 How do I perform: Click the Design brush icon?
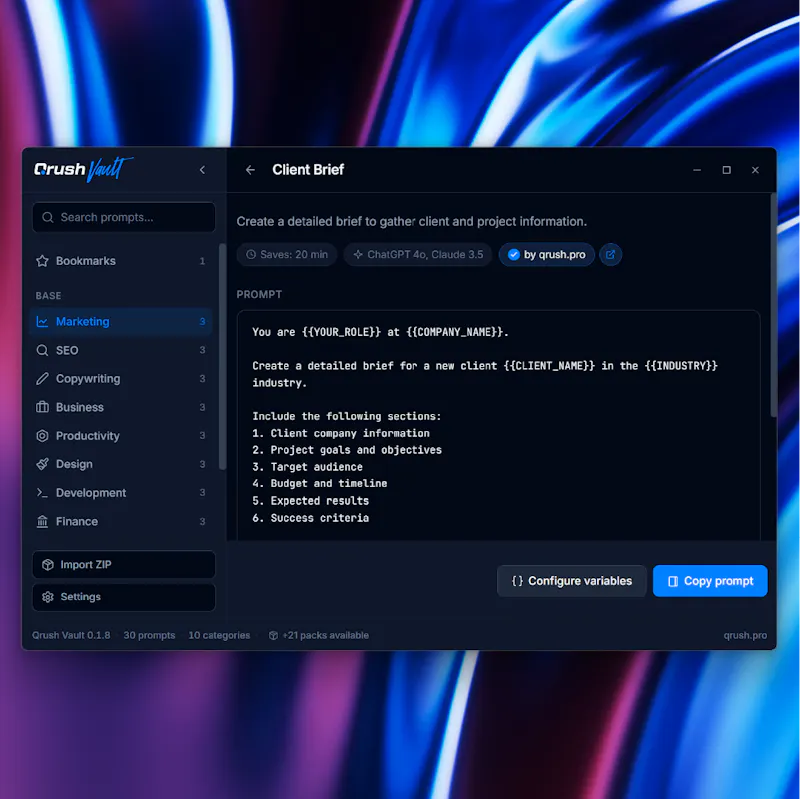point(42,464)
